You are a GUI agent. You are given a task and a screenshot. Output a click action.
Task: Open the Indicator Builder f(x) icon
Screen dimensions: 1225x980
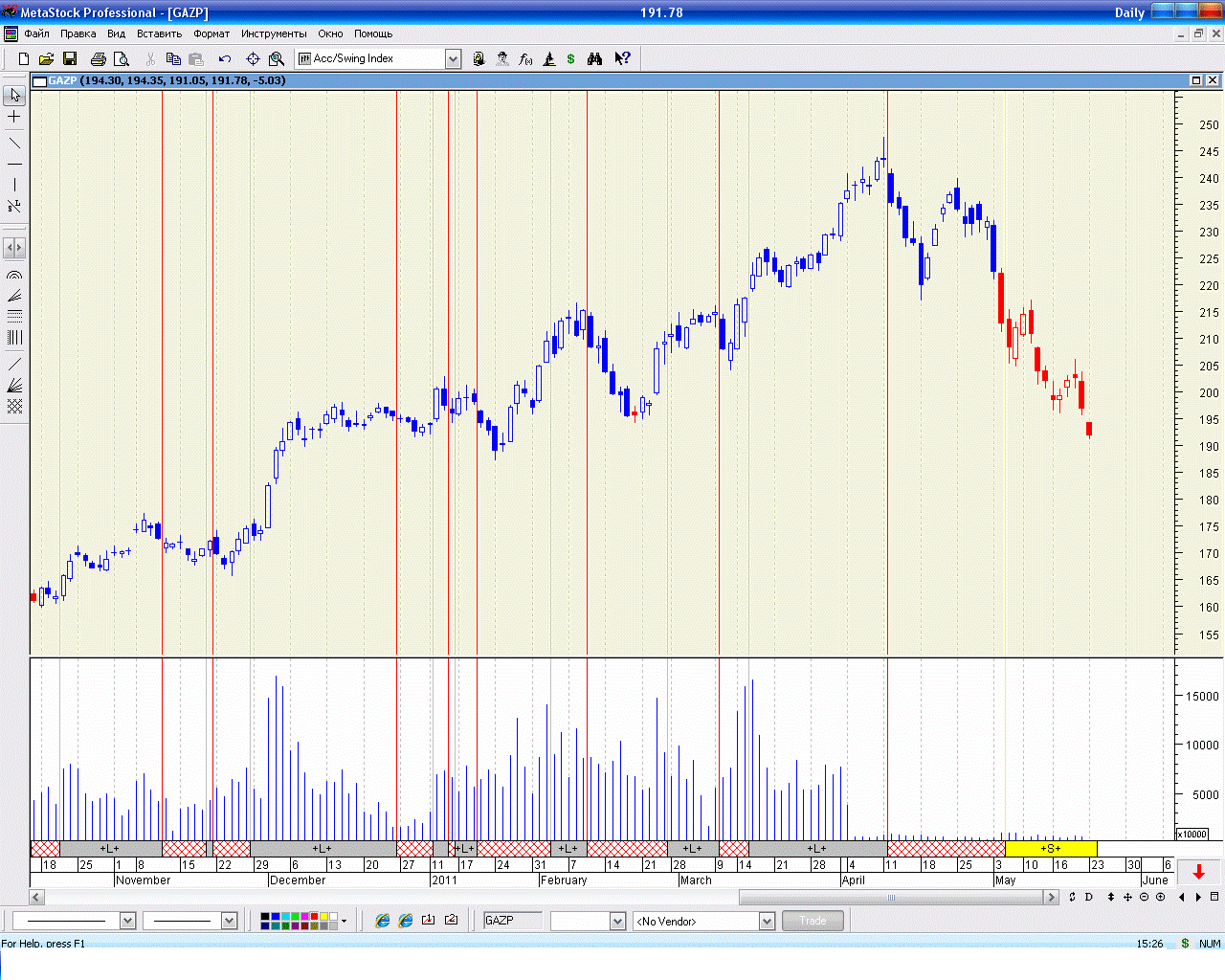(x=525, y=59)
